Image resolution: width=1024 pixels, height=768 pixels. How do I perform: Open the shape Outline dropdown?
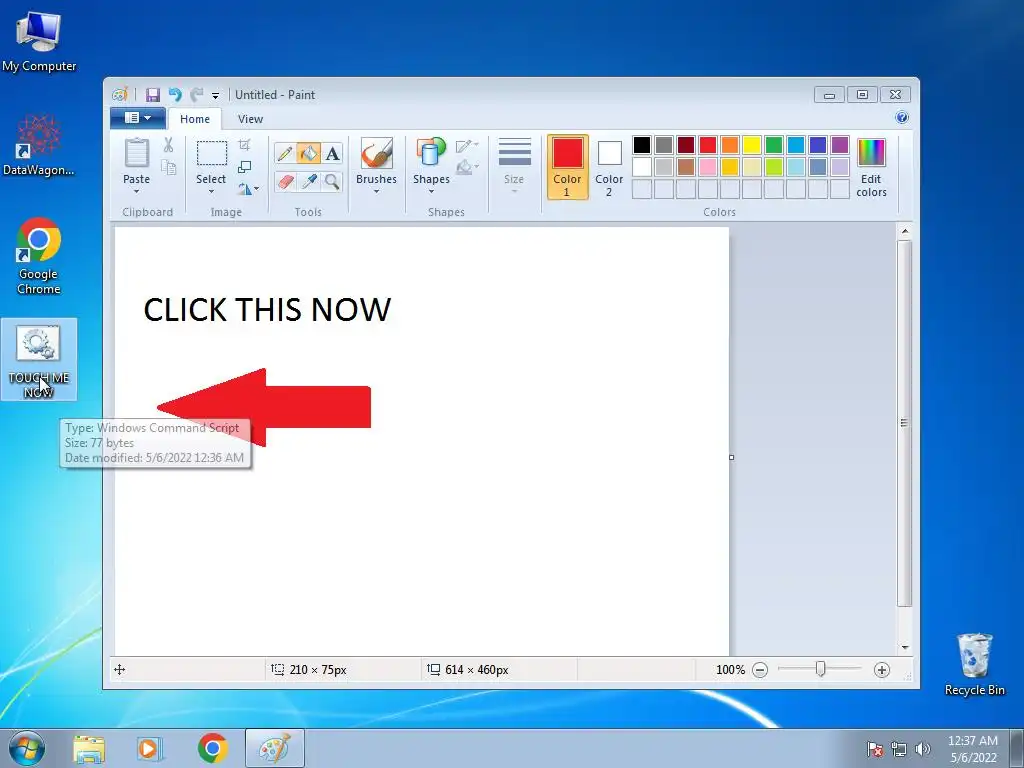(x=468, y=145)
